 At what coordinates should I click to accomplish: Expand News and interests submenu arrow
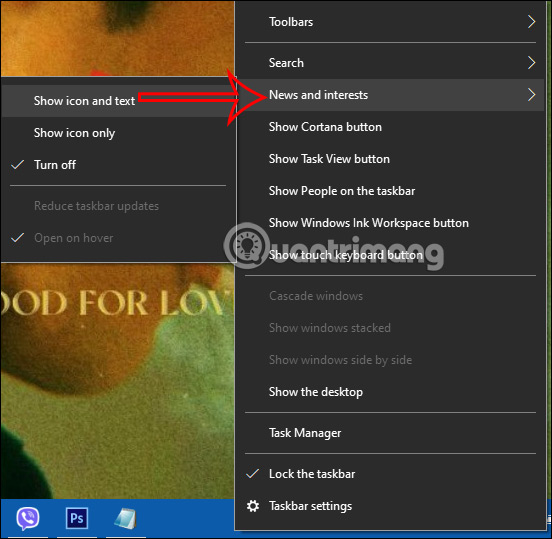(531, 95)
